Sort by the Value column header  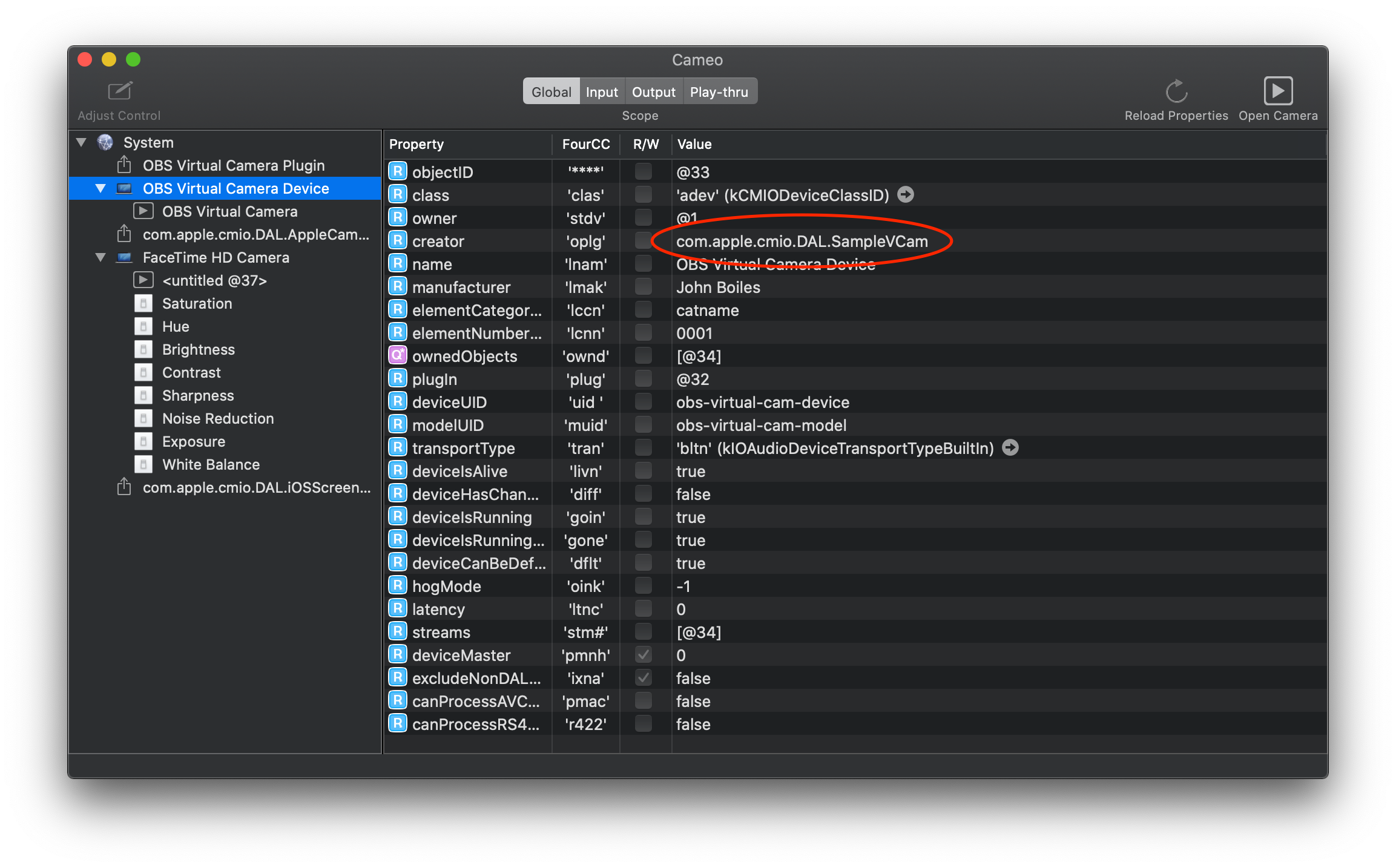tap(999, 144)
